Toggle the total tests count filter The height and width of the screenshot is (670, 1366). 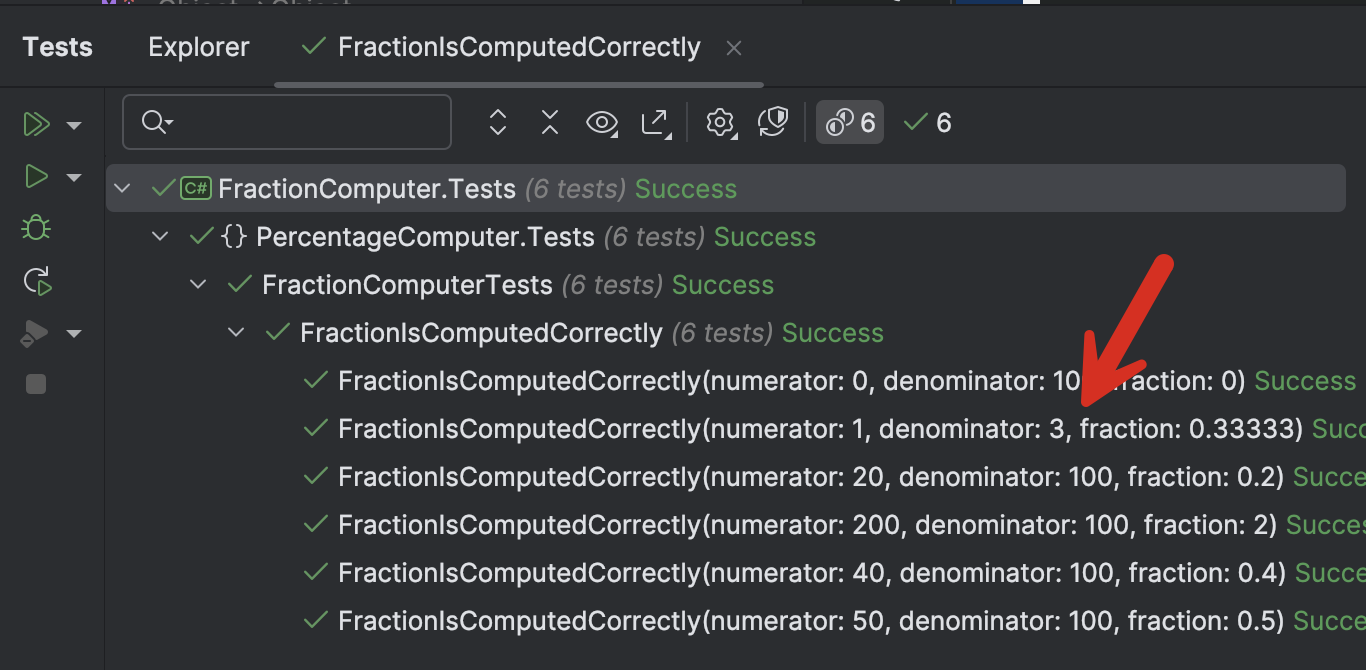pyautogui.click(x=849, y=122)
